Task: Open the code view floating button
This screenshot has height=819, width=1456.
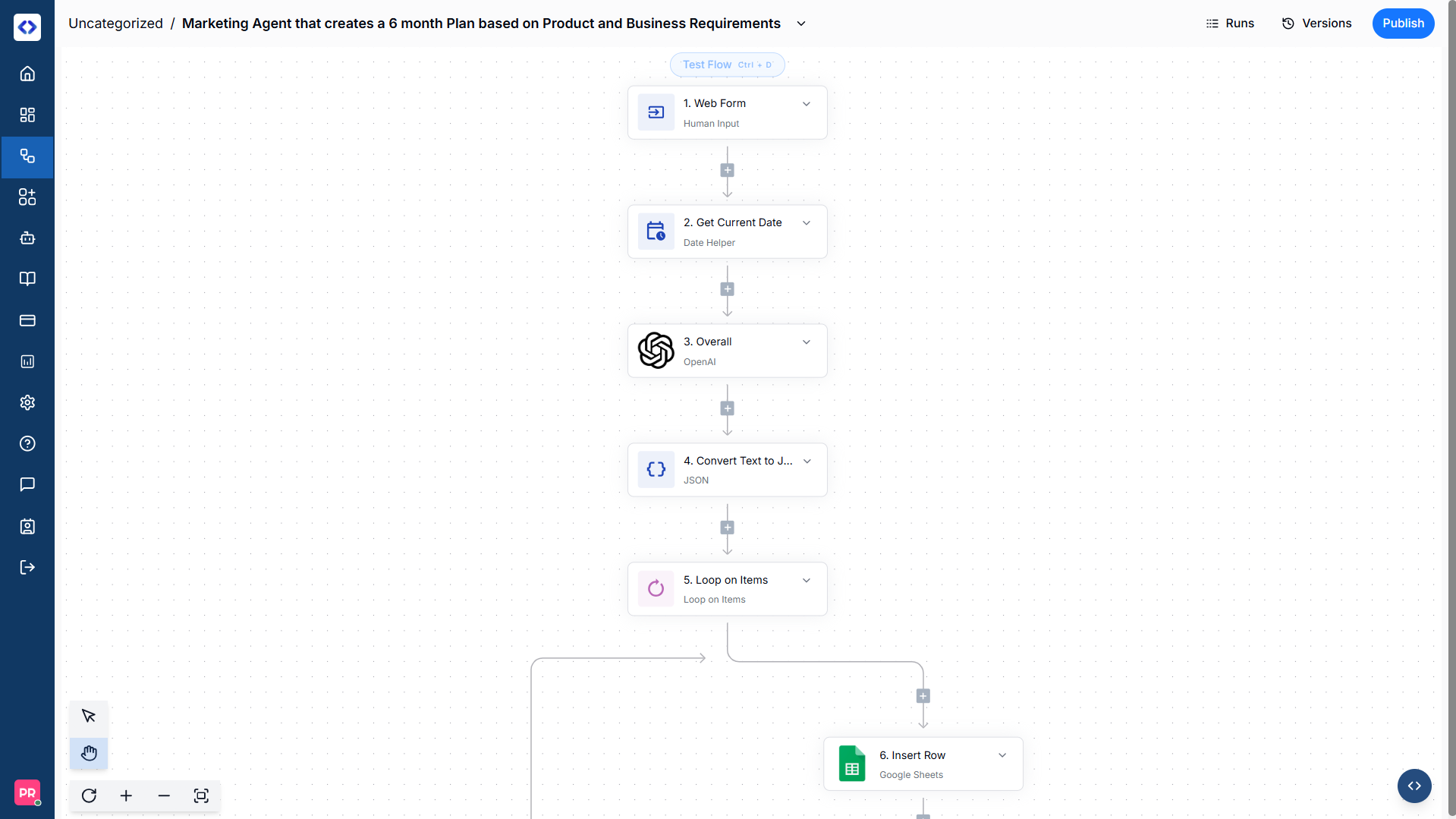Action: [x=1414, y=786]
